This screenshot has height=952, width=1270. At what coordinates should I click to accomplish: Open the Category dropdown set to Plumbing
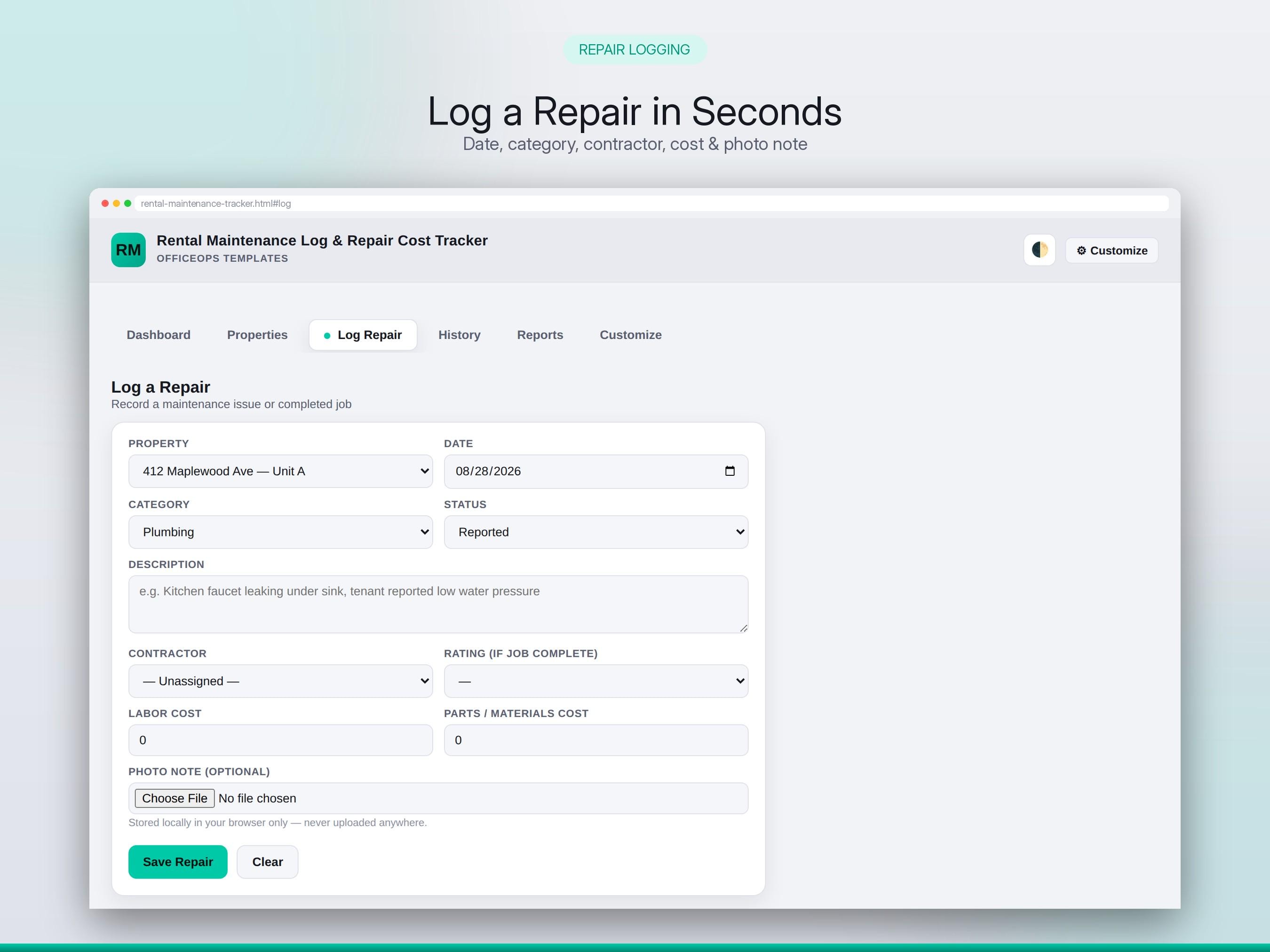[280, 532]
